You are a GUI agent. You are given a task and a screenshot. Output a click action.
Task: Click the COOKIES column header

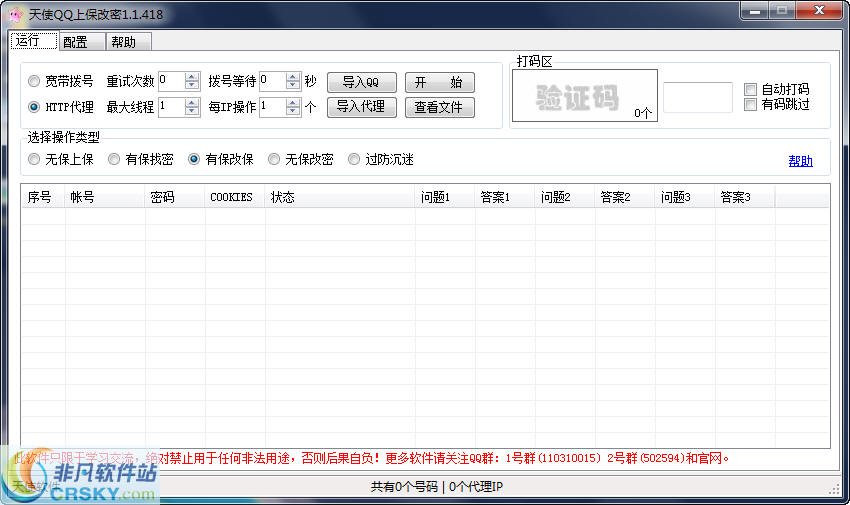click(235, 197)
